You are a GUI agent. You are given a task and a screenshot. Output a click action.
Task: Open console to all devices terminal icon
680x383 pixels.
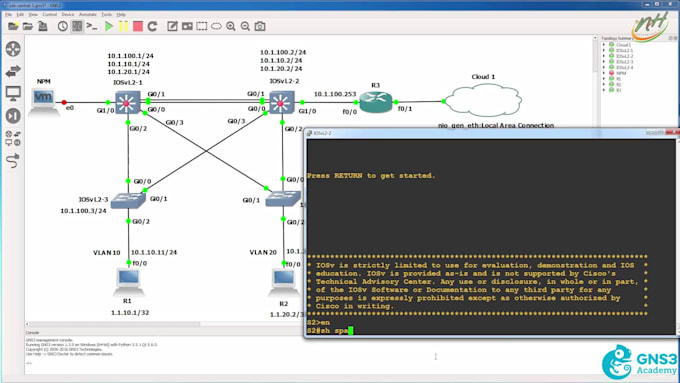coord(92,26)
